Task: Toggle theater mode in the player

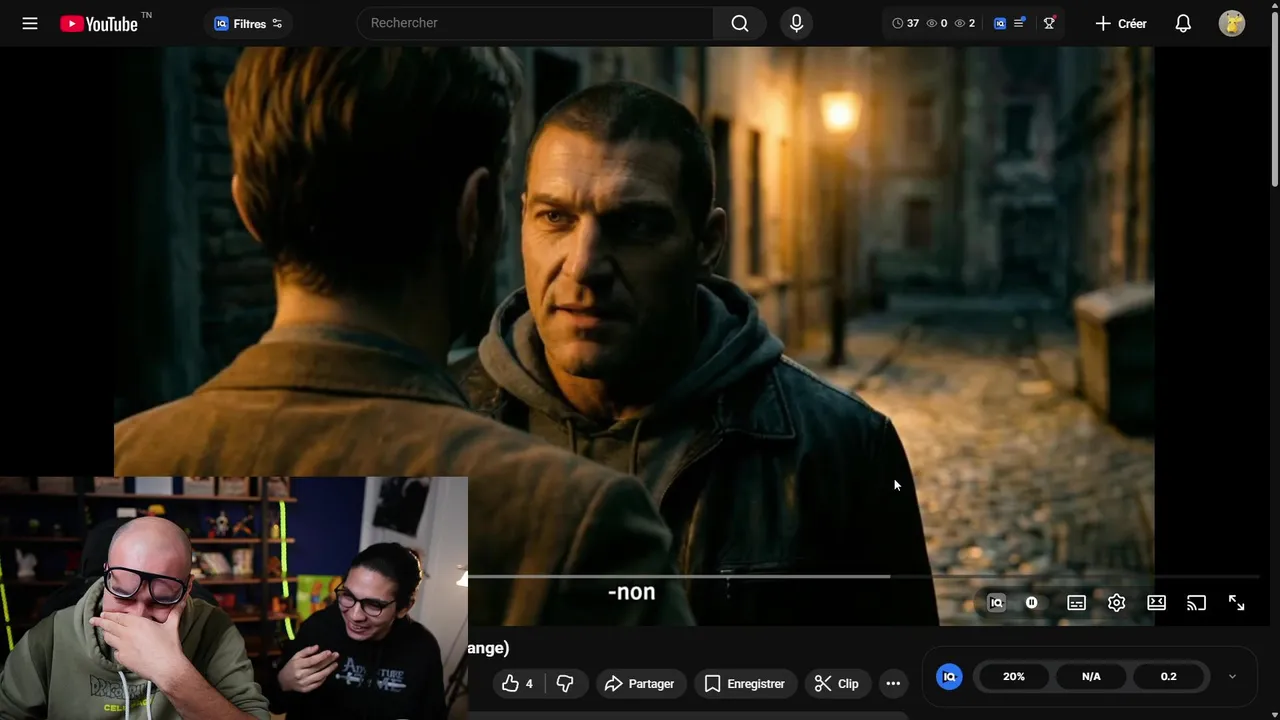Action: [1156, 603]
